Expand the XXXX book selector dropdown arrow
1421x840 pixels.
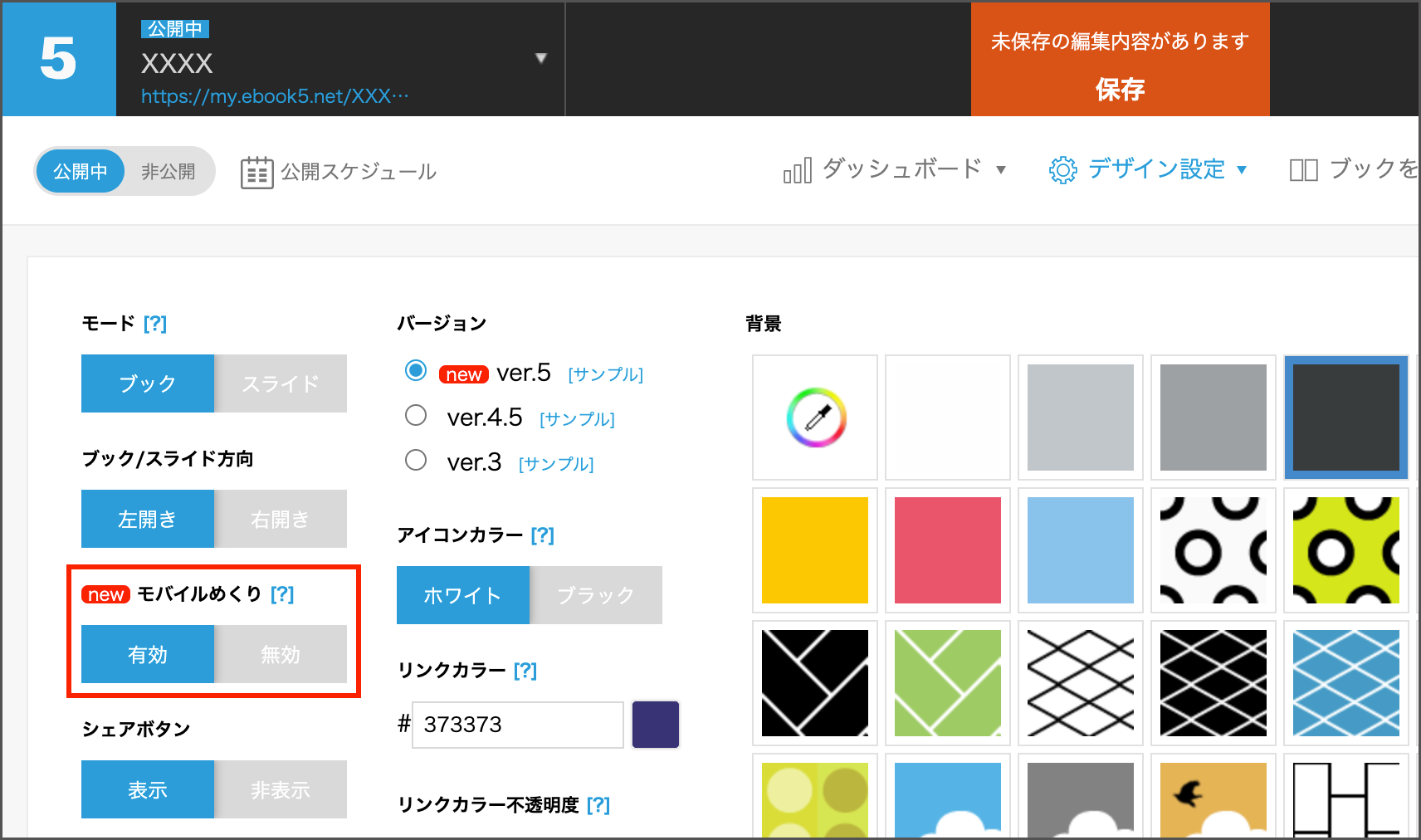[x=541, y=58]
